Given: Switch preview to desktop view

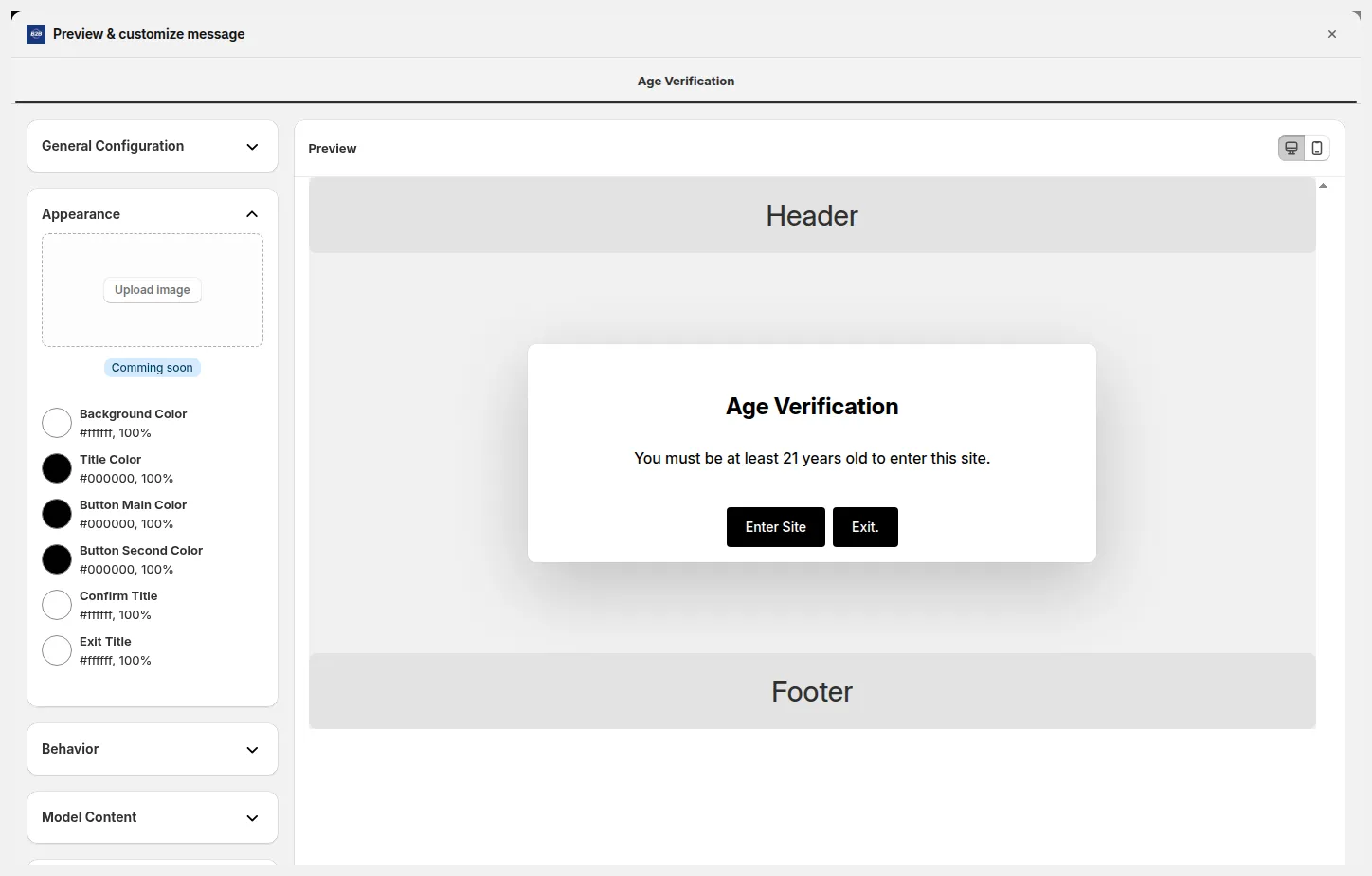Looking at the screenshot, I should point(1291,148).
